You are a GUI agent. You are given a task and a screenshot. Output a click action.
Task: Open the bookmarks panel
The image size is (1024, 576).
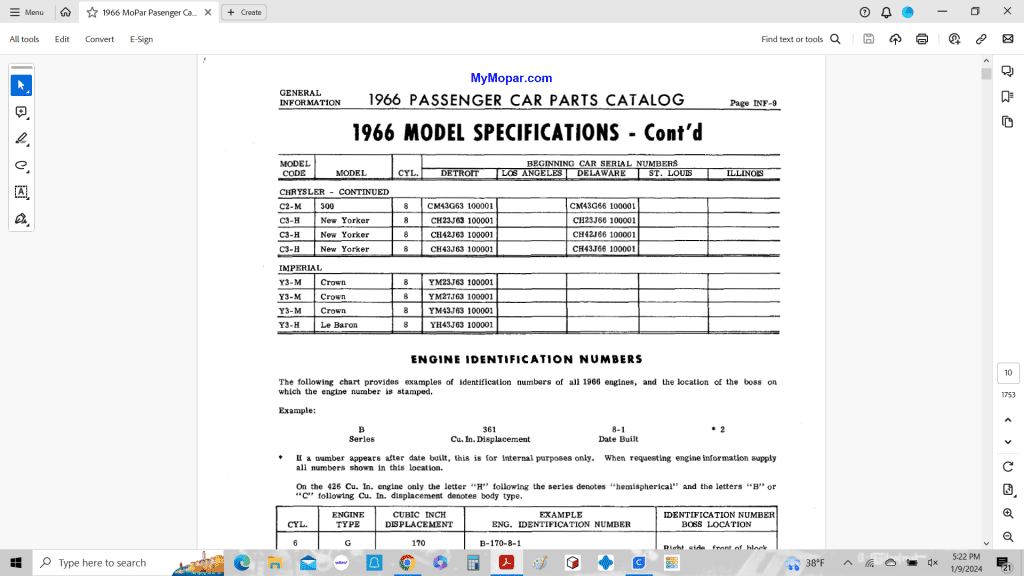[1007, 96]
